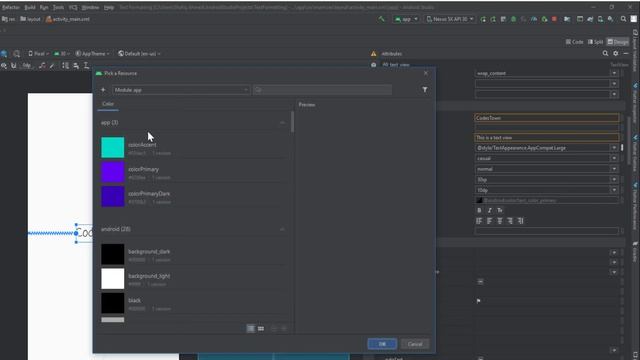Click the CodesTown text input field
The image size is (640, 360).
click(x=547, y=118)
